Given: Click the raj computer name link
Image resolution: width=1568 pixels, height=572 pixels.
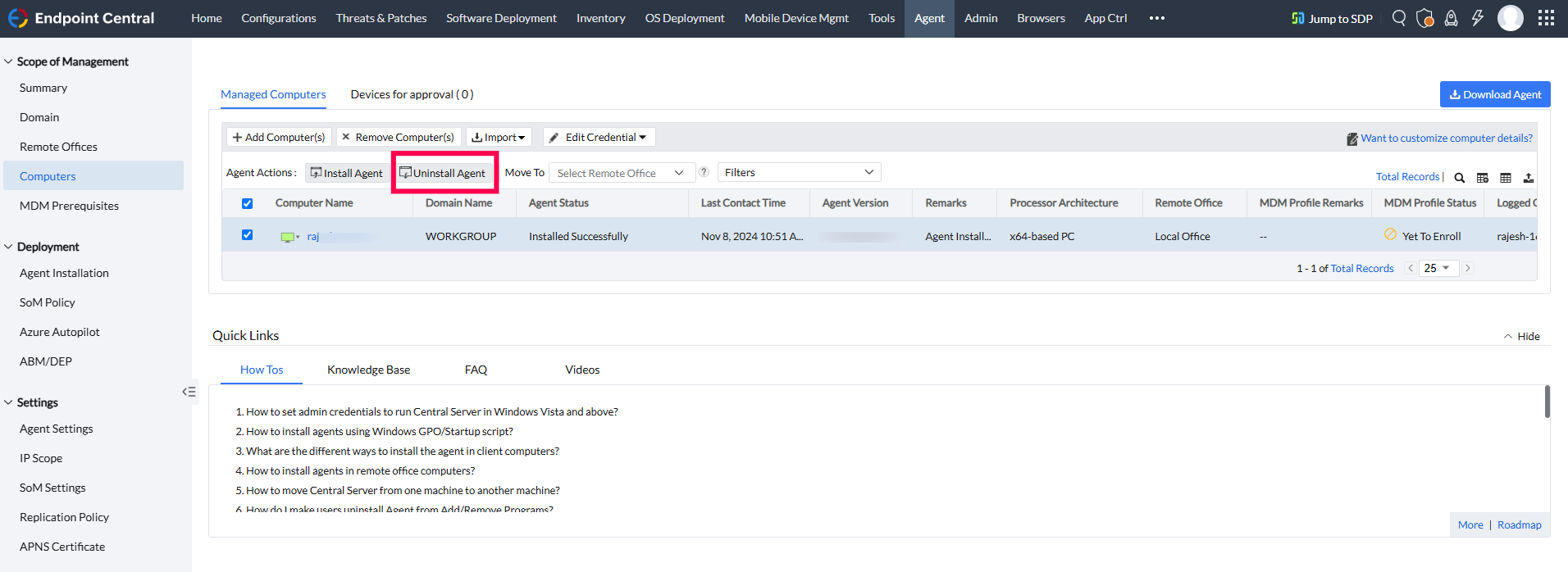Looking at the screenshot, I should 313,237.
